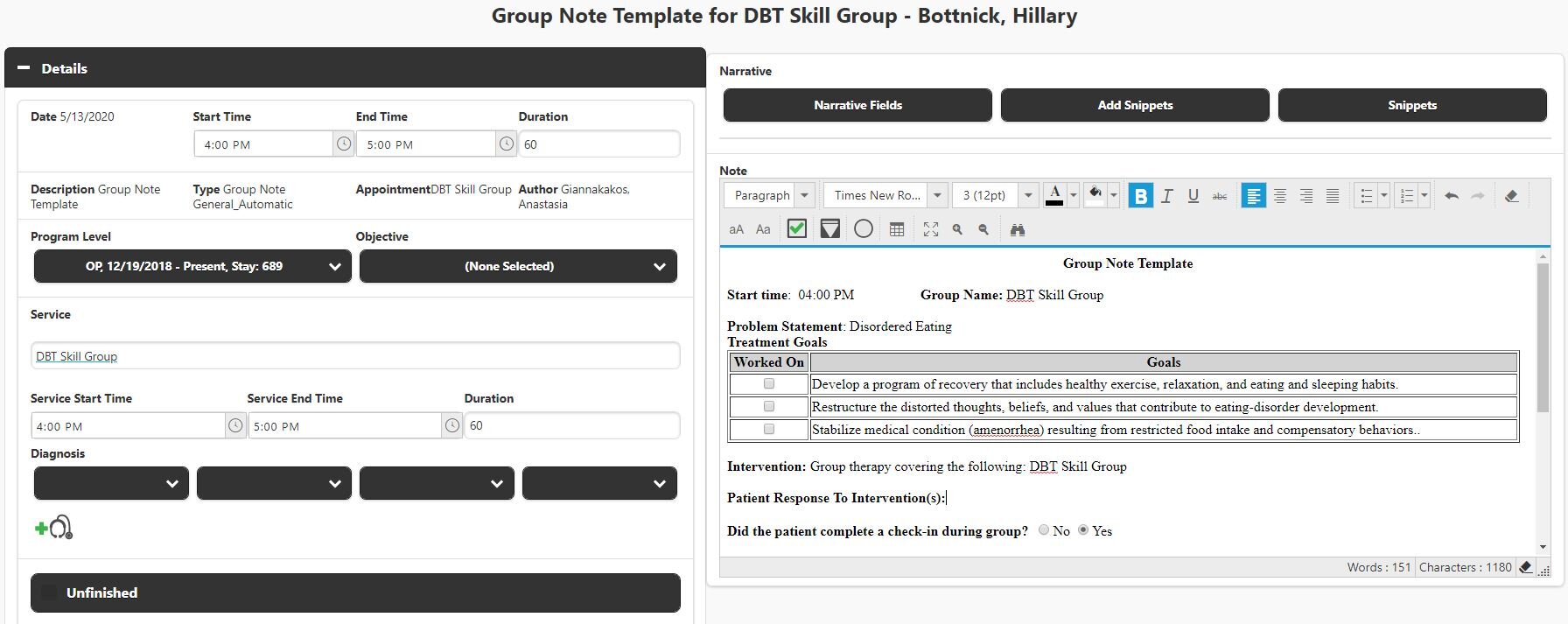Toggle bold formatting in the note editor
The height and width of the screenshot is (624, 1568).
tap(1140, 196)
